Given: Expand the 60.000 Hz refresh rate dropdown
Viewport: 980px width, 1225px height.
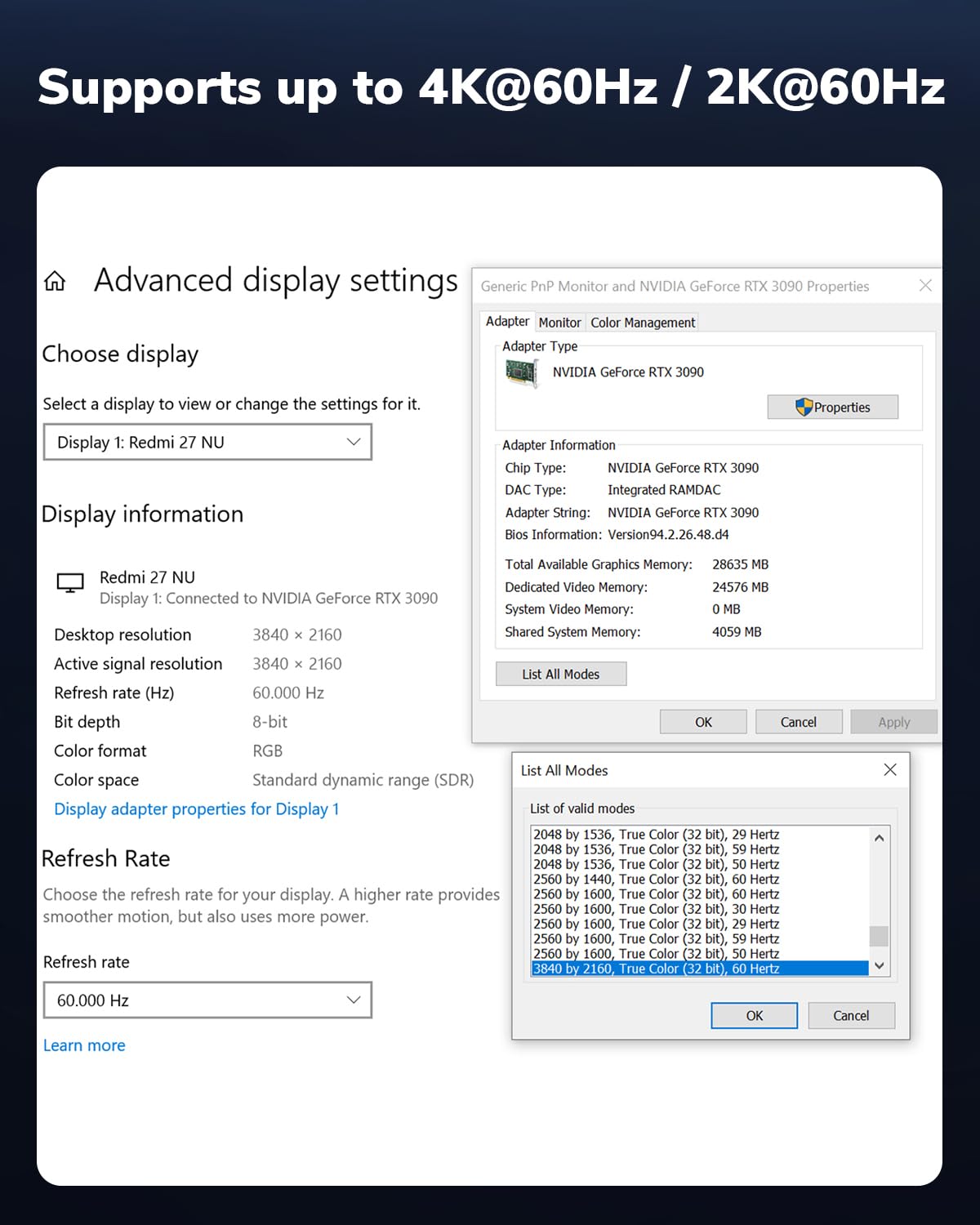Looking at the screenshot, I should 207,1000.
